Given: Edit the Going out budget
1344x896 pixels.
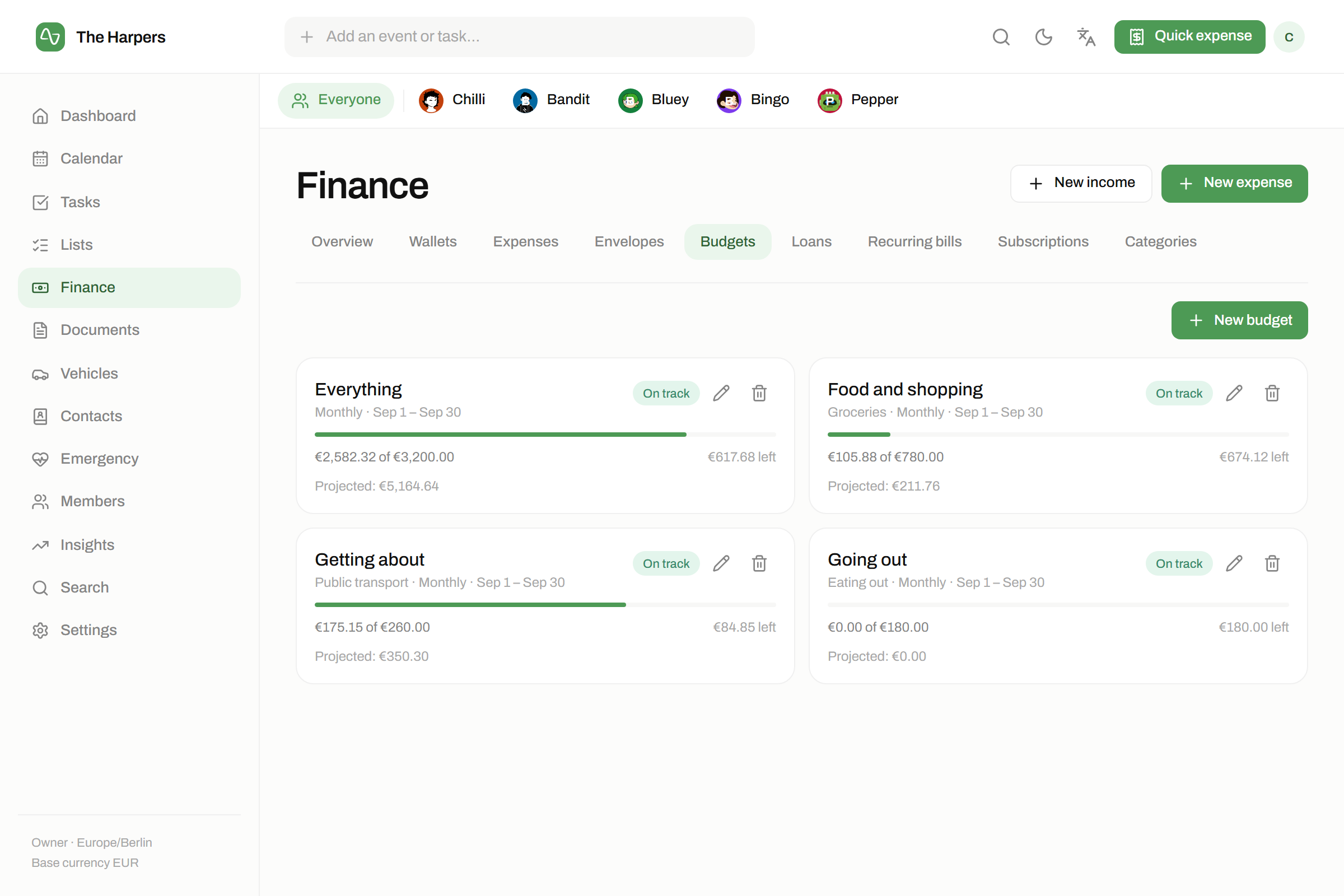Looking at the screenshot, I should [x=1234, y=563].
